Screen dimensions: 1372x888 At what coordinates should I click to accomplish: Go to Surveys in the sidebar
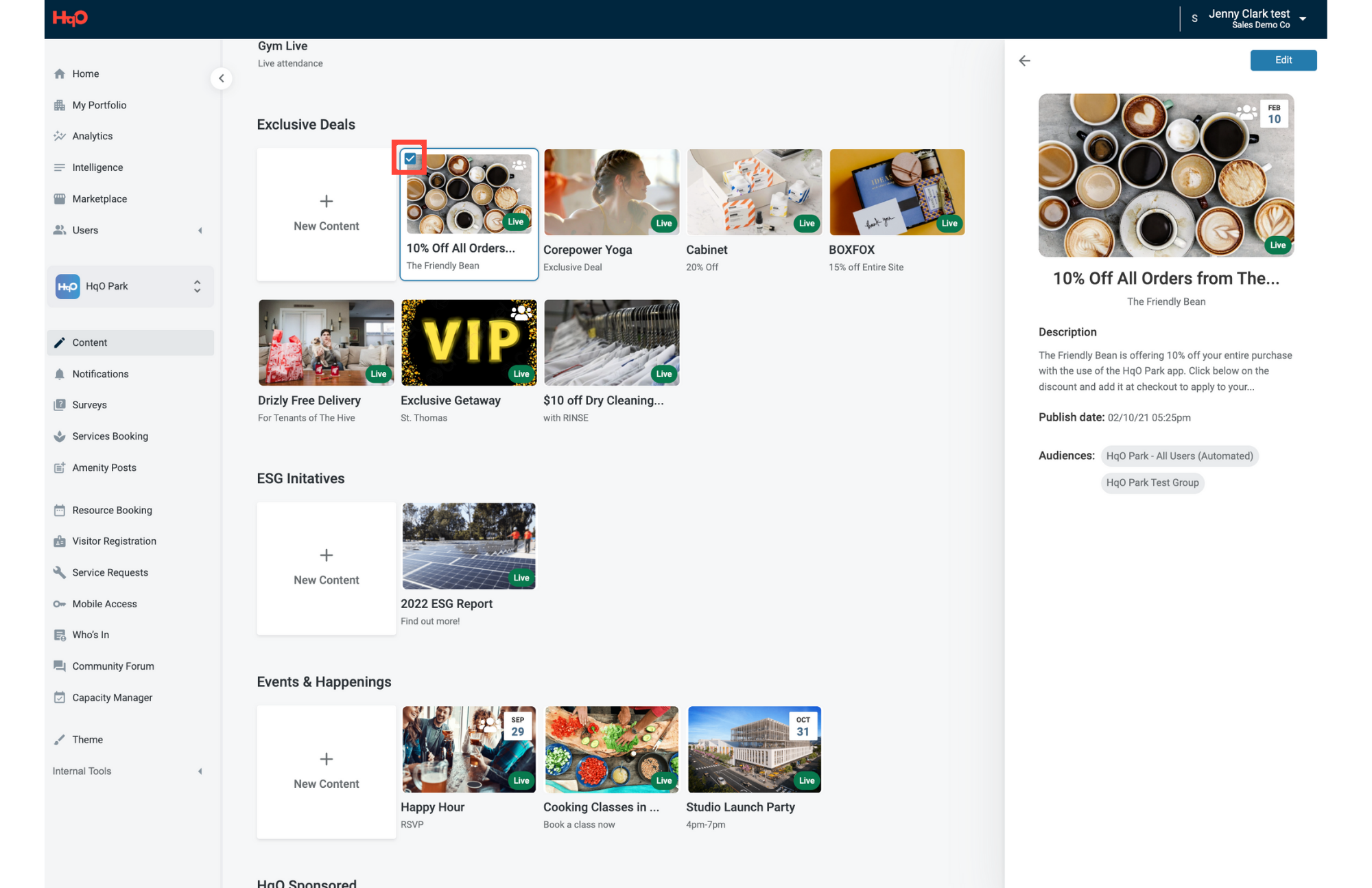coord(89,405)
